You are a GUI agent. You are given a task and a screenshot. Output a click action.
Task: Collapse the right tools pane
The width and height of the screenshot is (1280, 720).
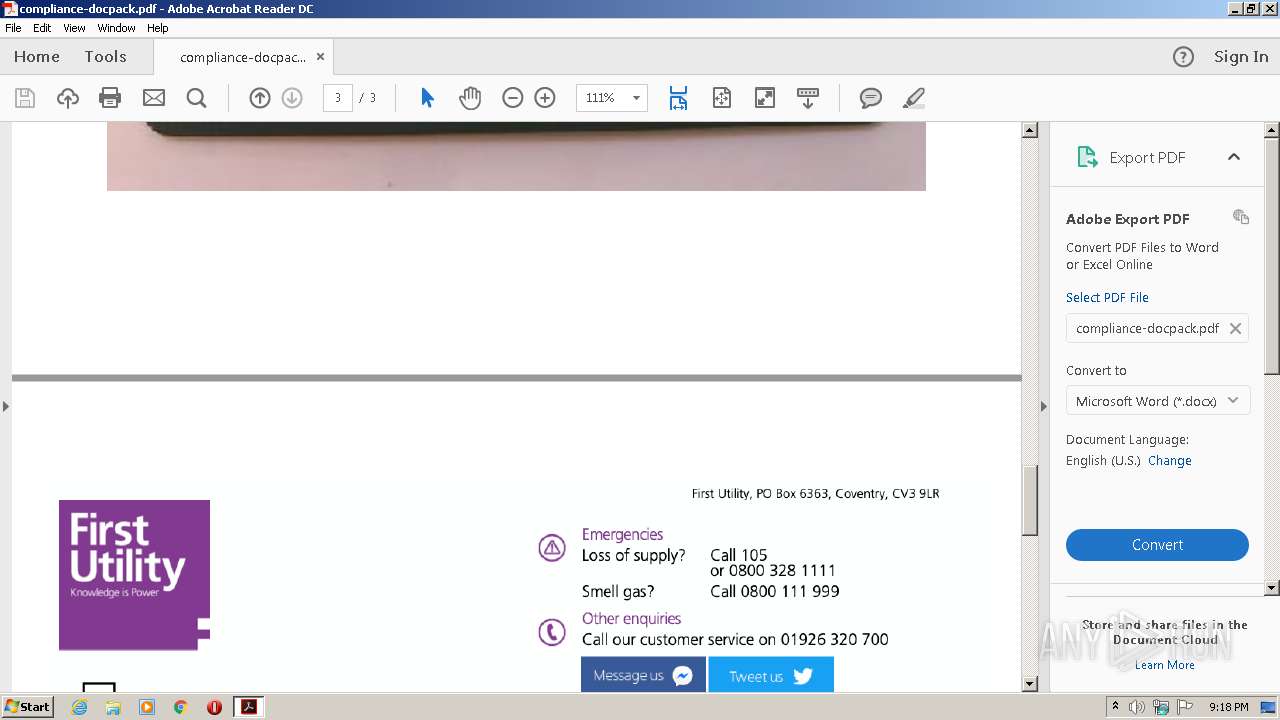tap(1044, 406)
